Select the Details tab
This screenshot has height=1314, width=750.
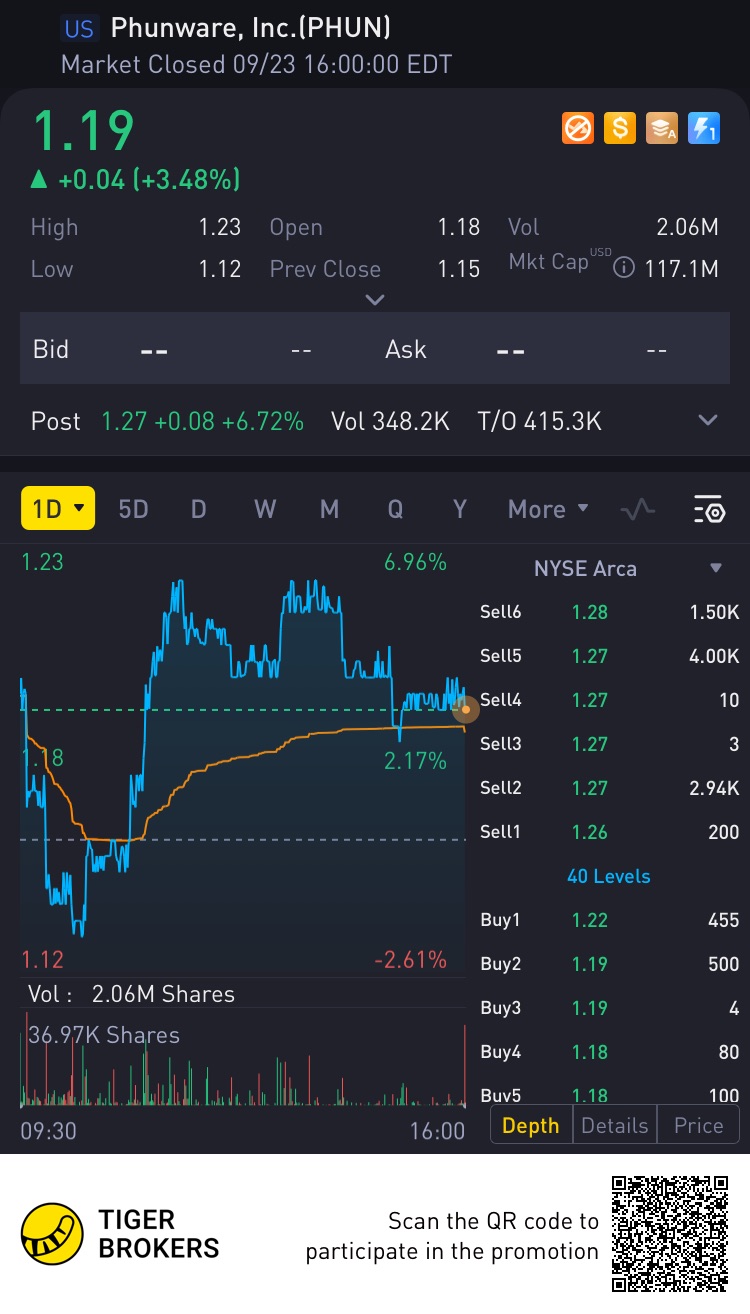click(615, 1125)
